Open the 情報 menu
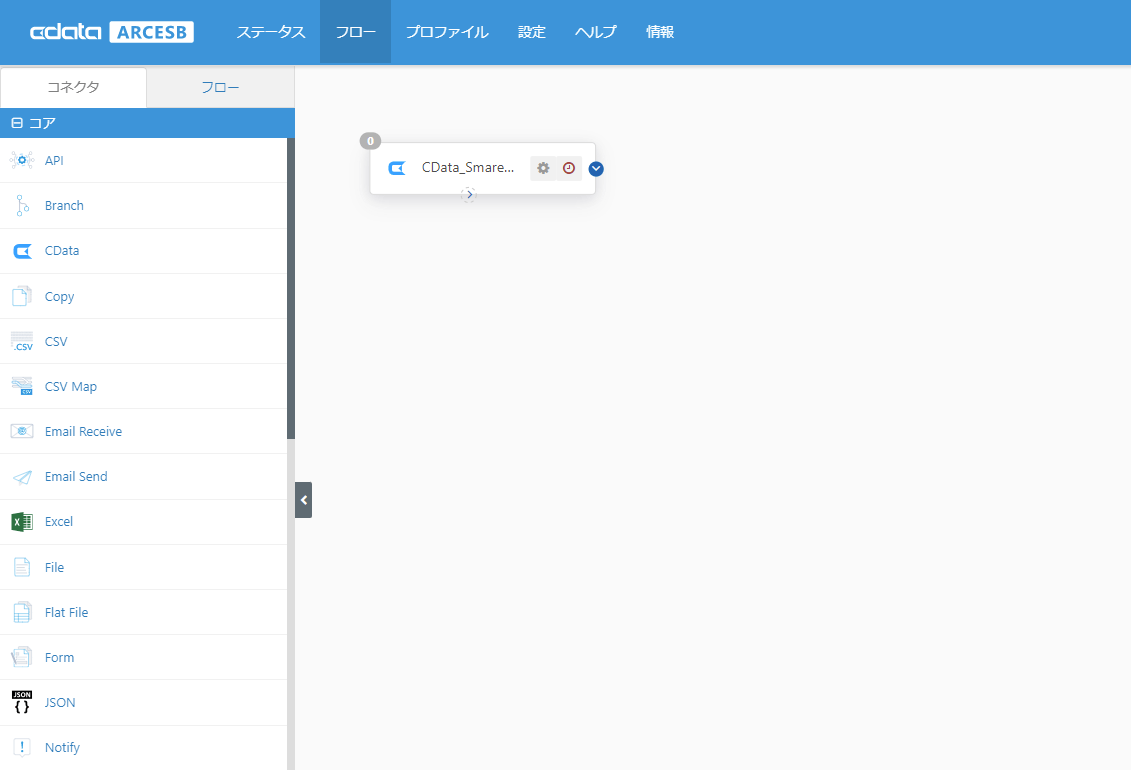The width and height of the screenshot is (1131, 770). (660, 32)
